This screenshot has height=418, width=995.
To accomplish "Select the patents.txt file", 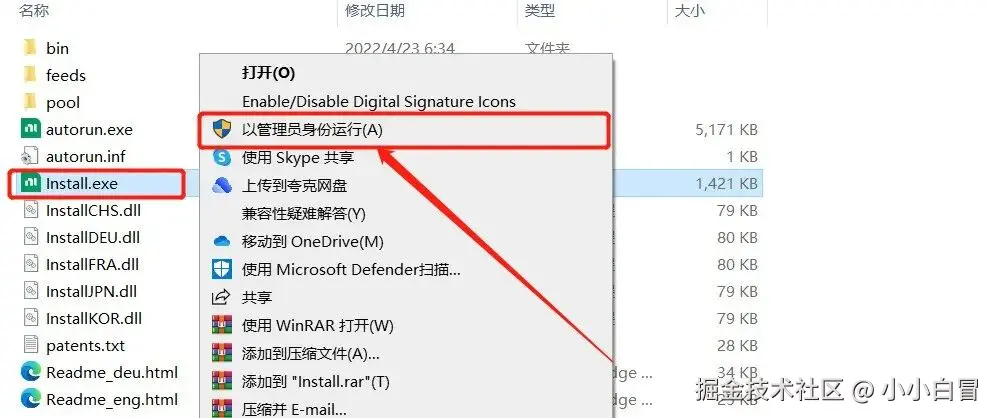I will coord(74,346).
